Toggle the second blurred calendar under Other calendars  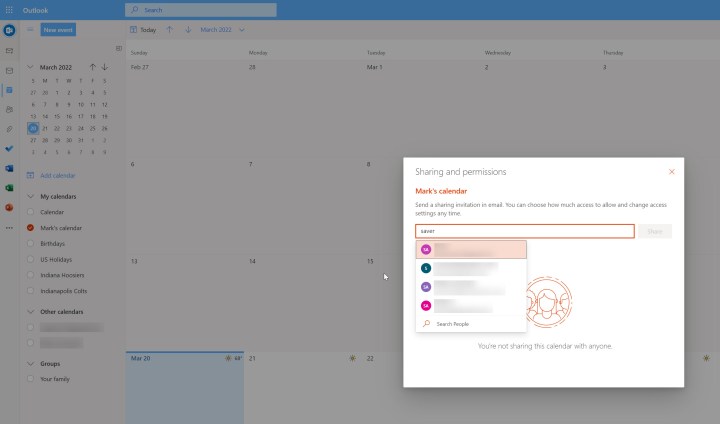click(30, 343)
